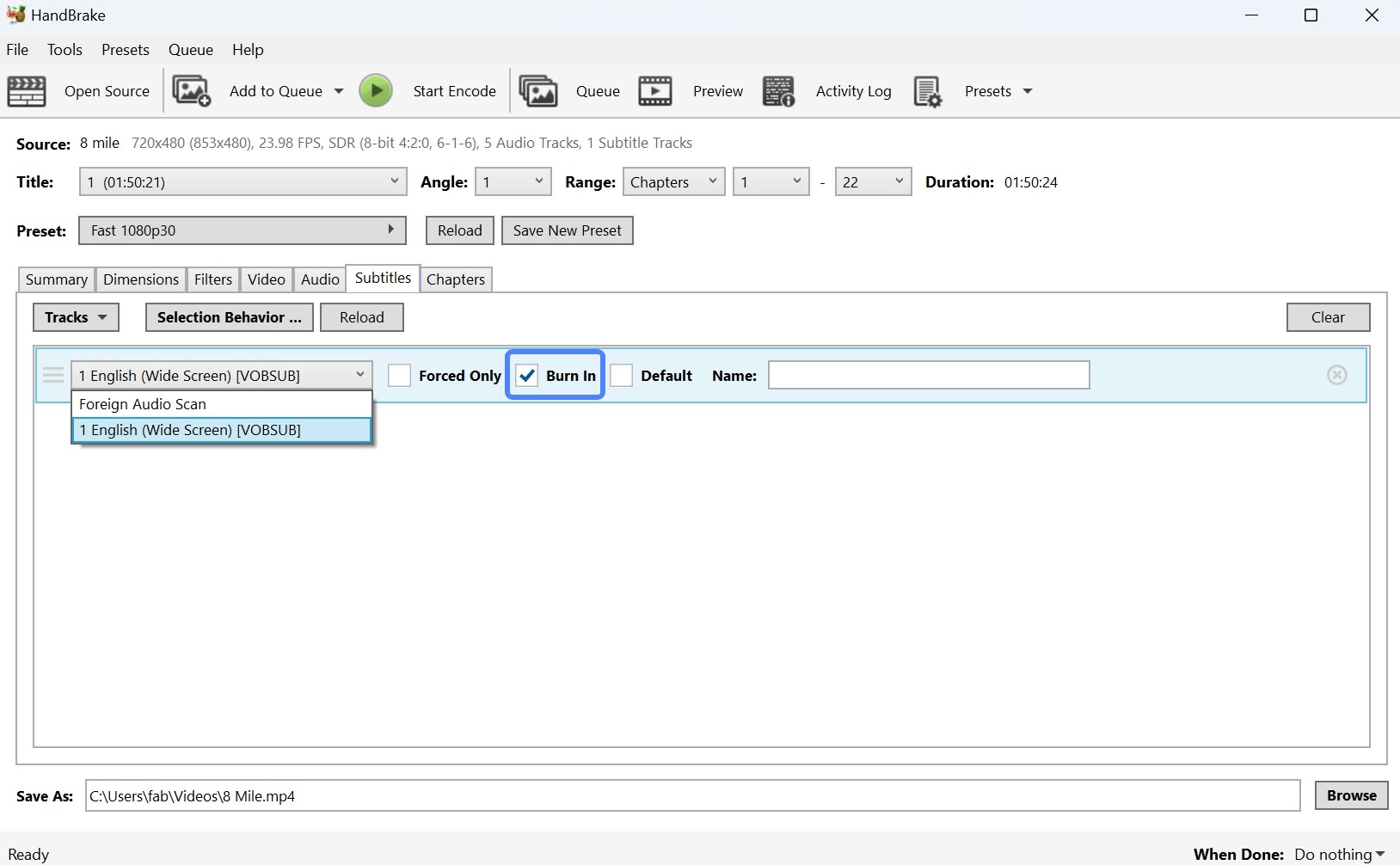Screen dimensions: 1400x865
Task: Open the Tools menu
Action: coord(64,49)
